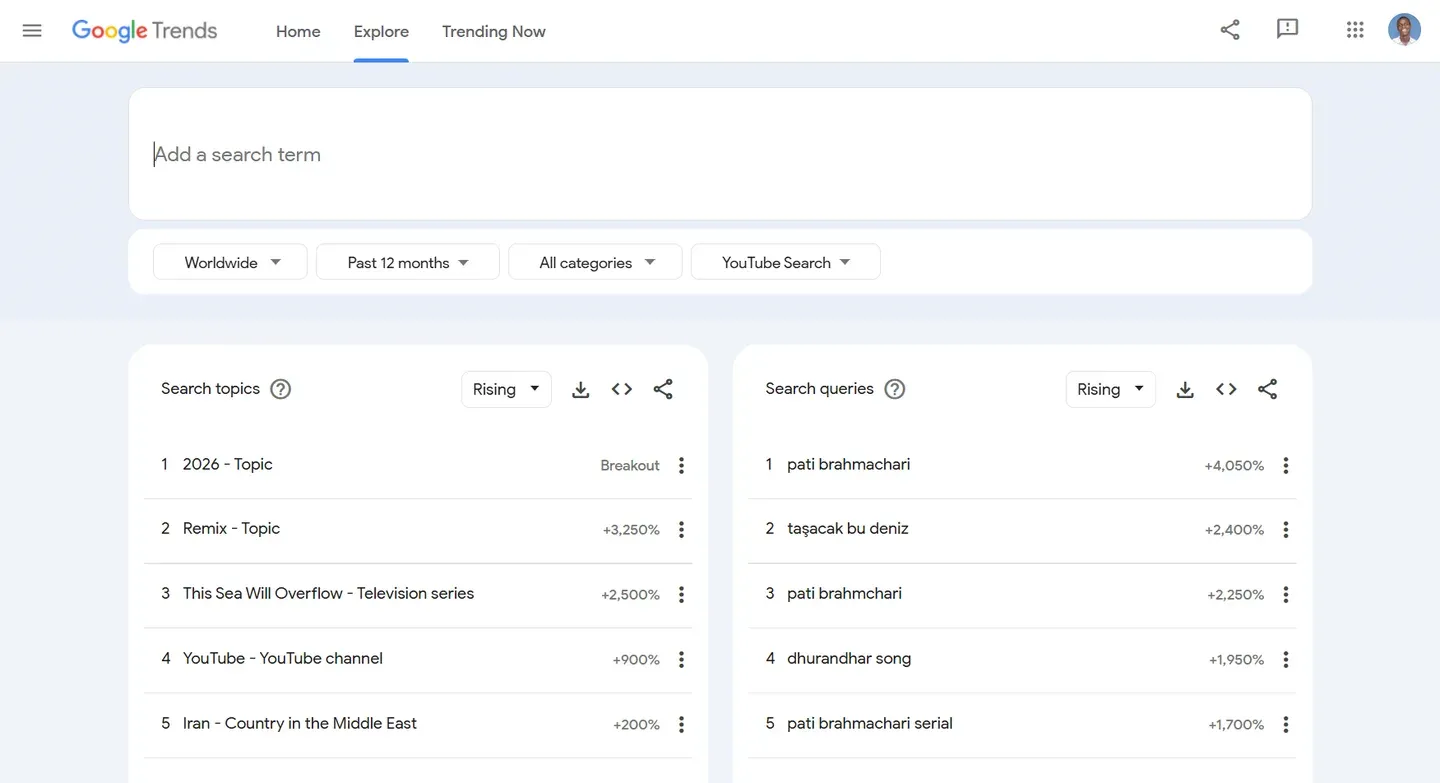The width and height of the screenshot is (1440, 783).
Task: Open the YouTube Search source dropdown
Action: pos(786,262)
